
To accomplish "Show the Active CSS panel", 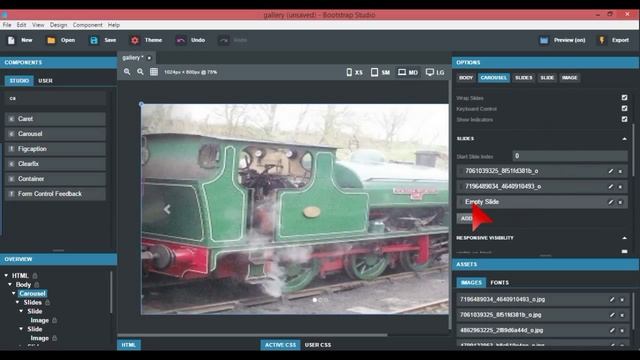I will pos(280,345).
